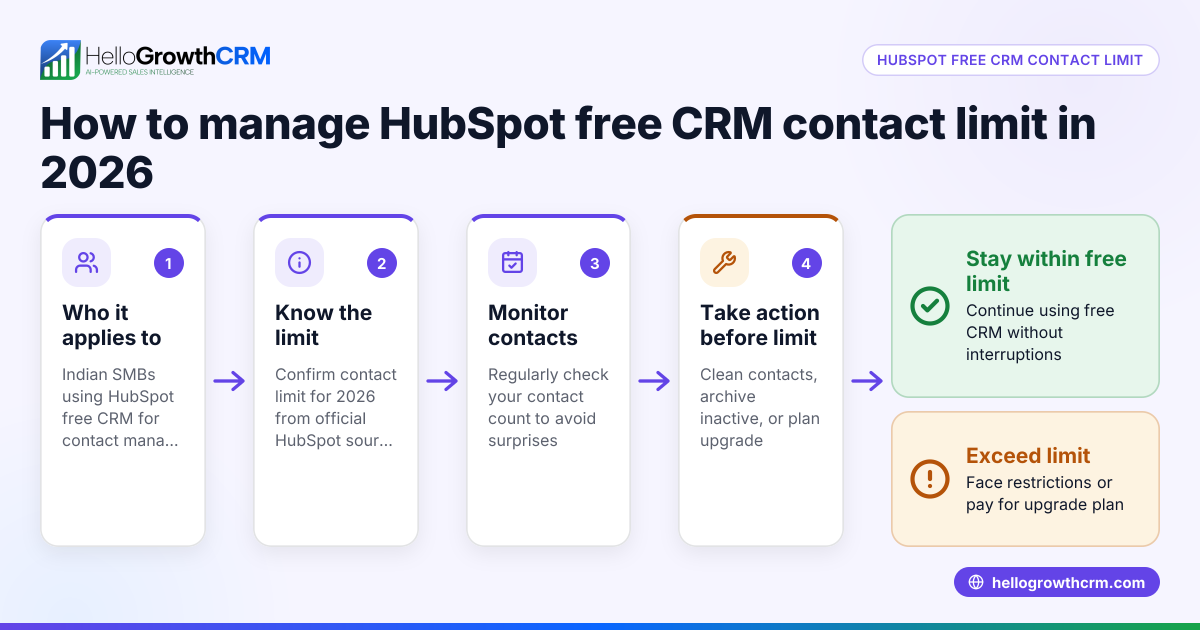Click the HUBSPOT FREE CRM CONTACT LIMIT tag
This screenshot has height=630, width=1200.
pyautogui.click(x=1010, y=60)
